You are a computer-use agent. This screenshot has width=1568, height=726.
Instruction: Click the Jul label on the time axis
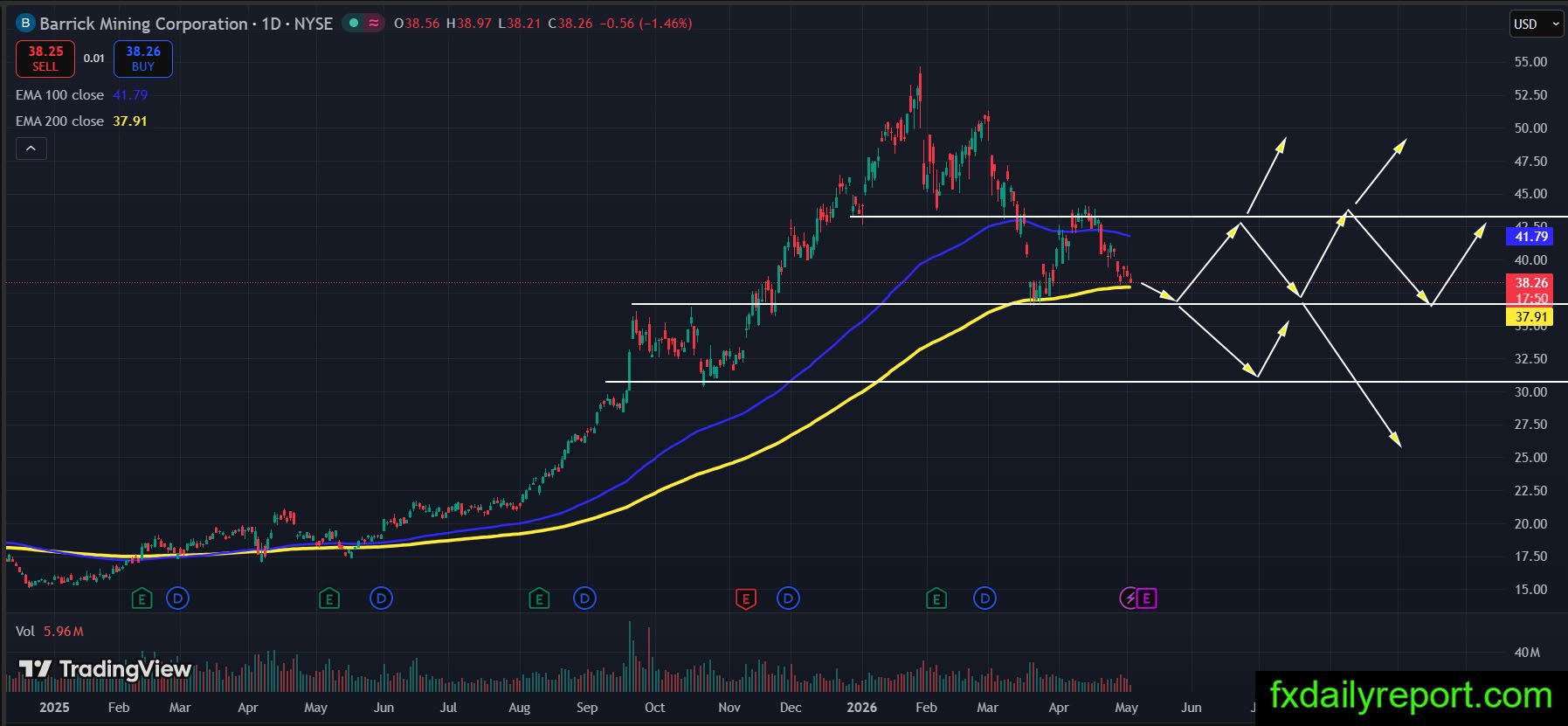(448, 708)
